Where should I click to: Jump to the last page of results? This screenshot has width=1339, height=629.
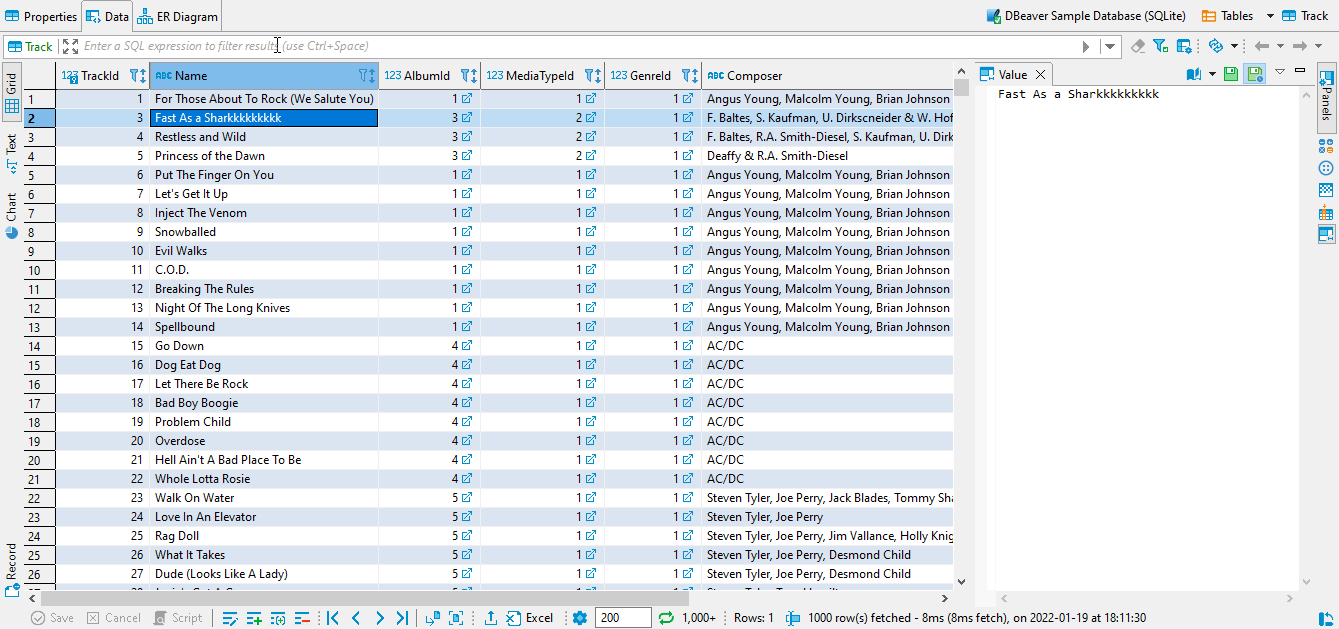click(x=403, y=618)
